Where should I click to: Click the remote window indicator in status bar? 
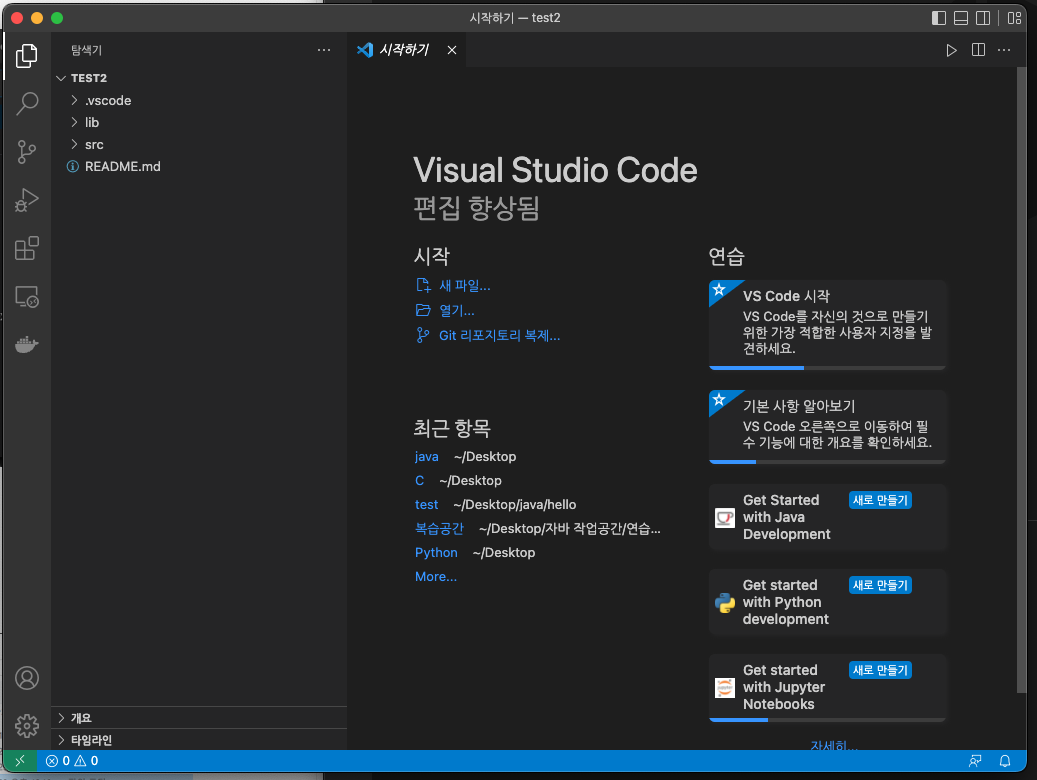pyautogui.click(x=20, y=761)
